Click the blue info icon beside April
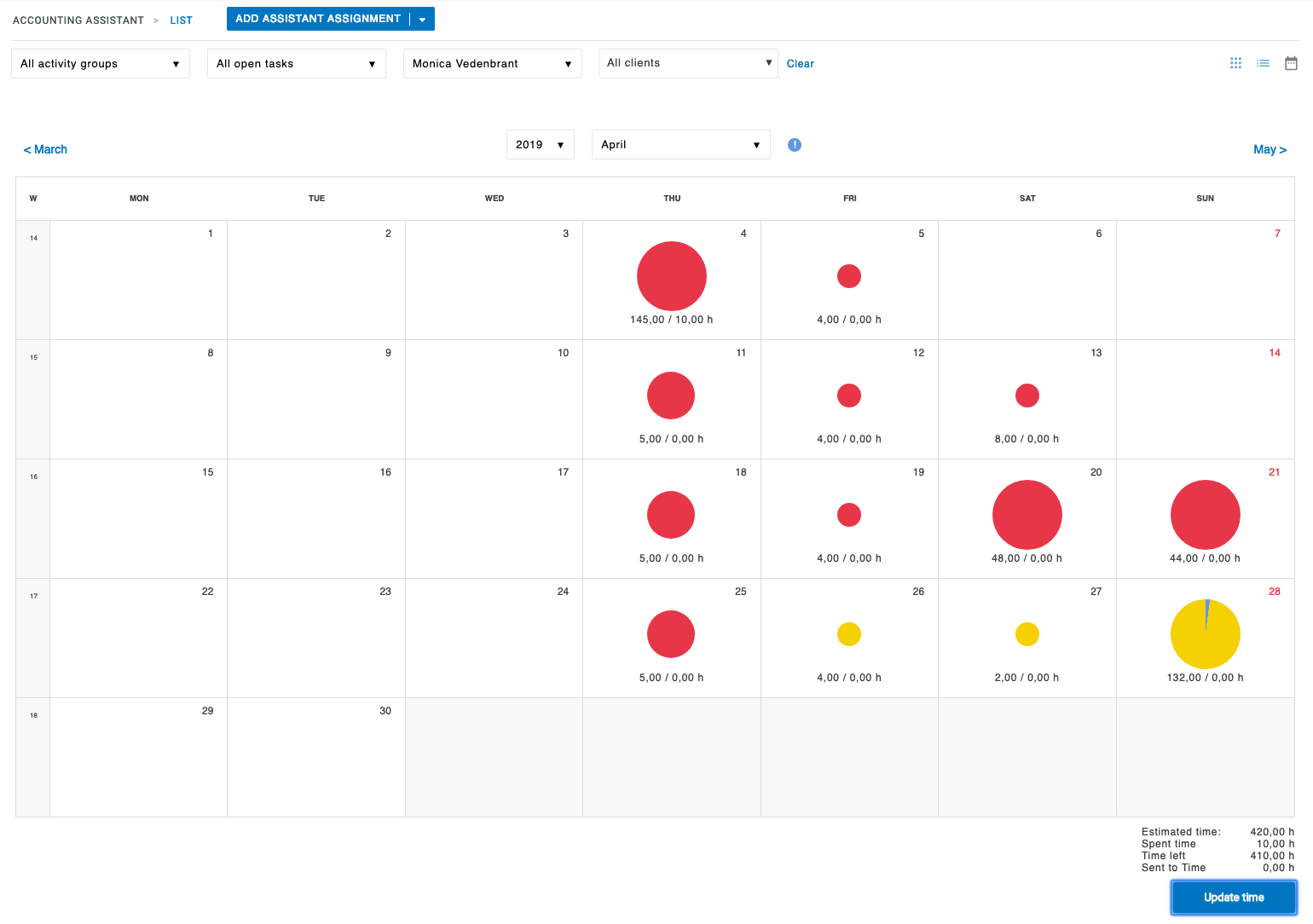Screen dimensions: 1313x924 pyautogui.click(x=795, y=145)
